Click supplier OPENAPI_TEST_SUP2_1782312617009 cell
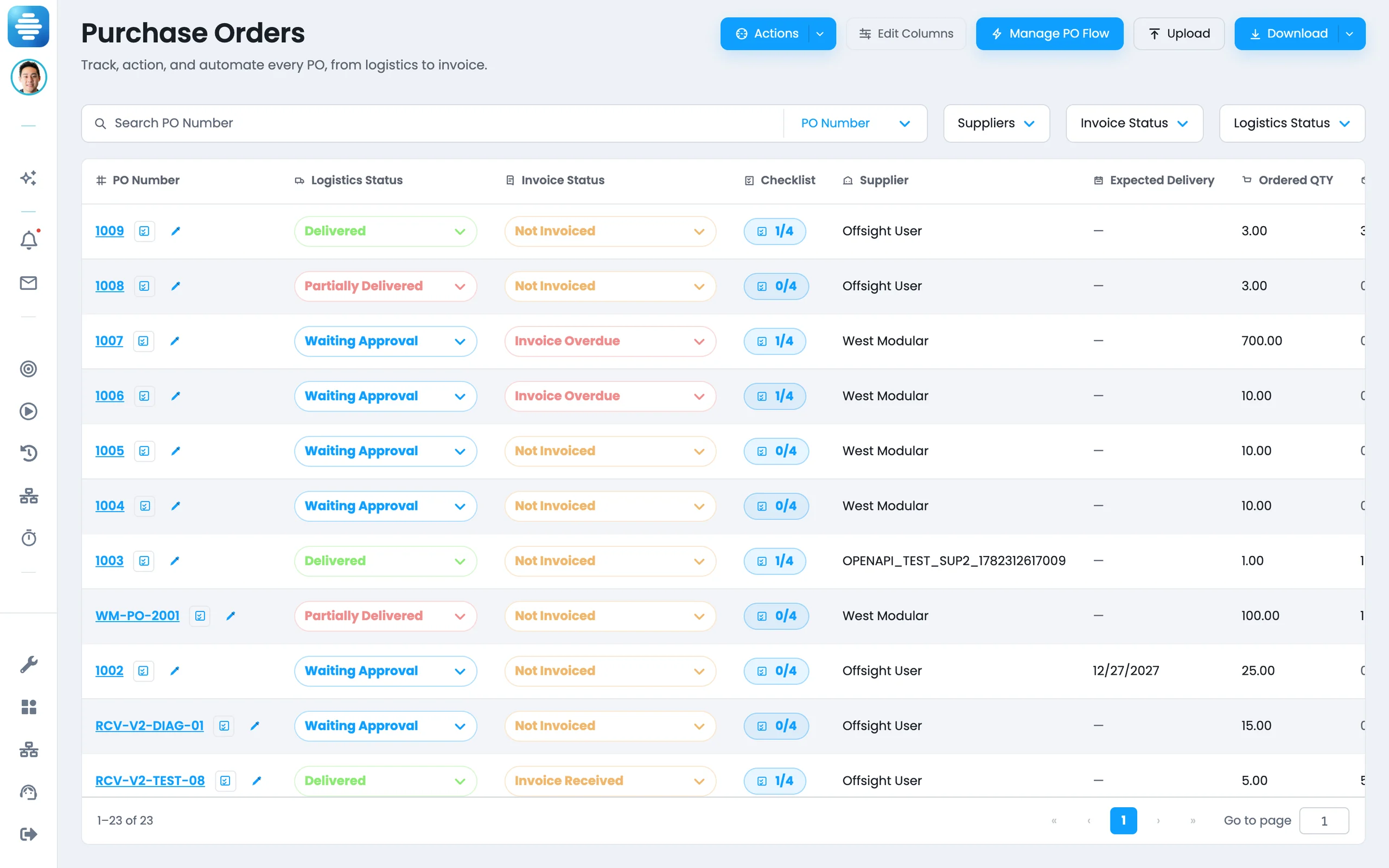Image resolution: width=1389 pixels, height=868 pixels. (954, 561)
